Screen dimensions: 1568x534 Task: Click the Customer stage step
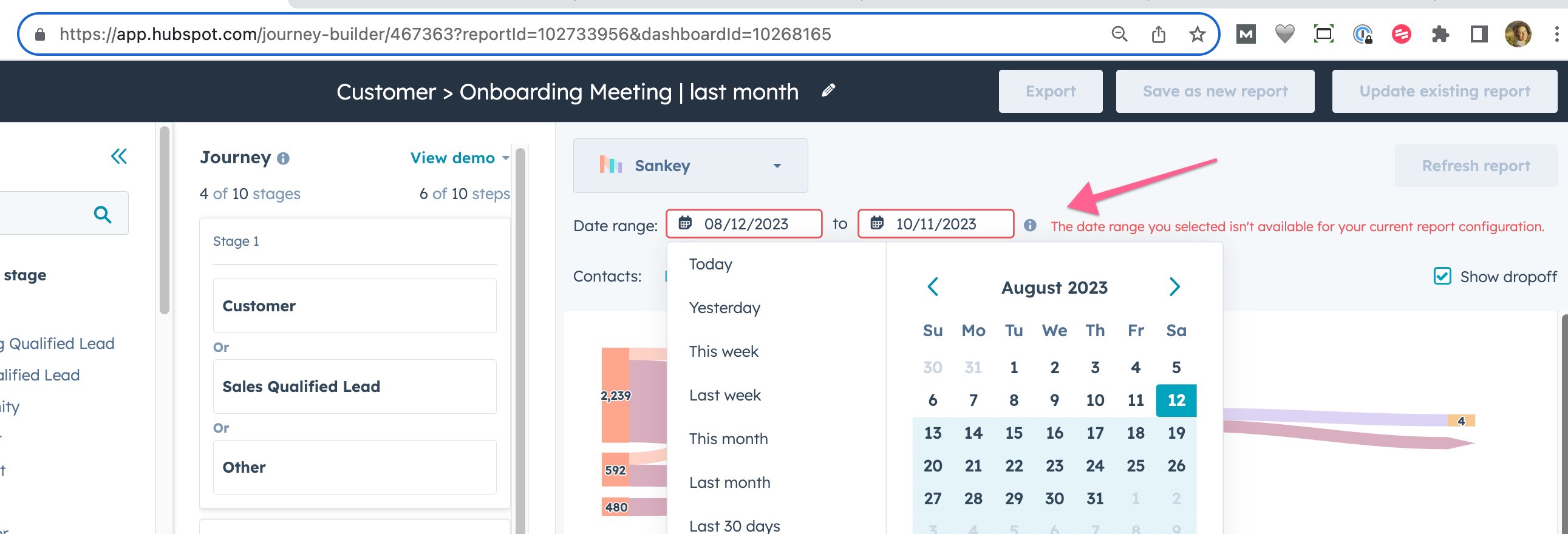[x=354, y=306]
